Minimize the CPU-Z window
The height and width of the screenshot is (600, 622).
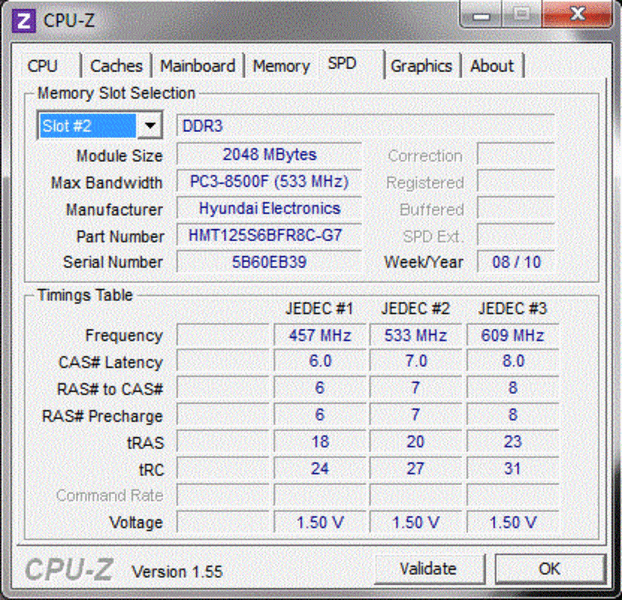(481, 14)
